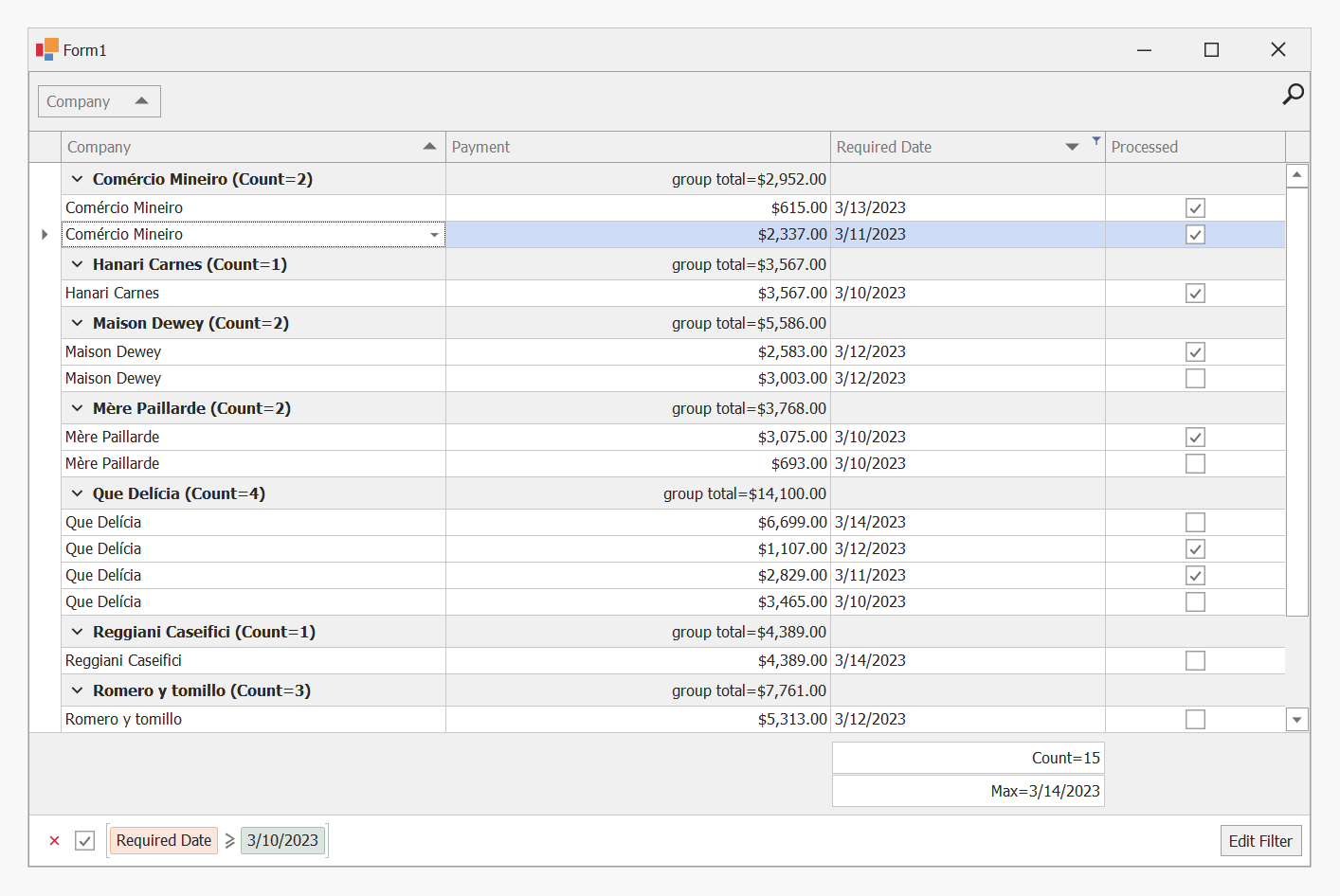
Task: Check Processed for Que Delícia $6,699.00
Action: click(x=1195, y=522)
